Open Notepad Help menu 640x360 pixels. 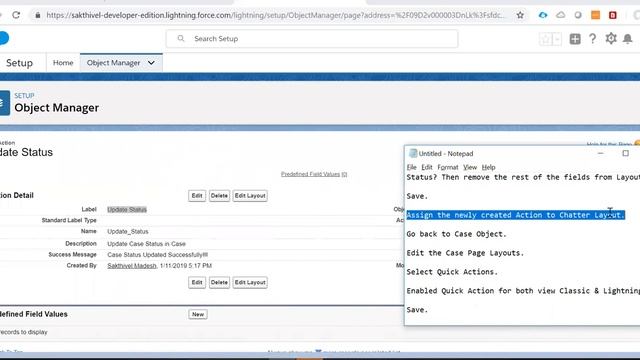point(488,167)
